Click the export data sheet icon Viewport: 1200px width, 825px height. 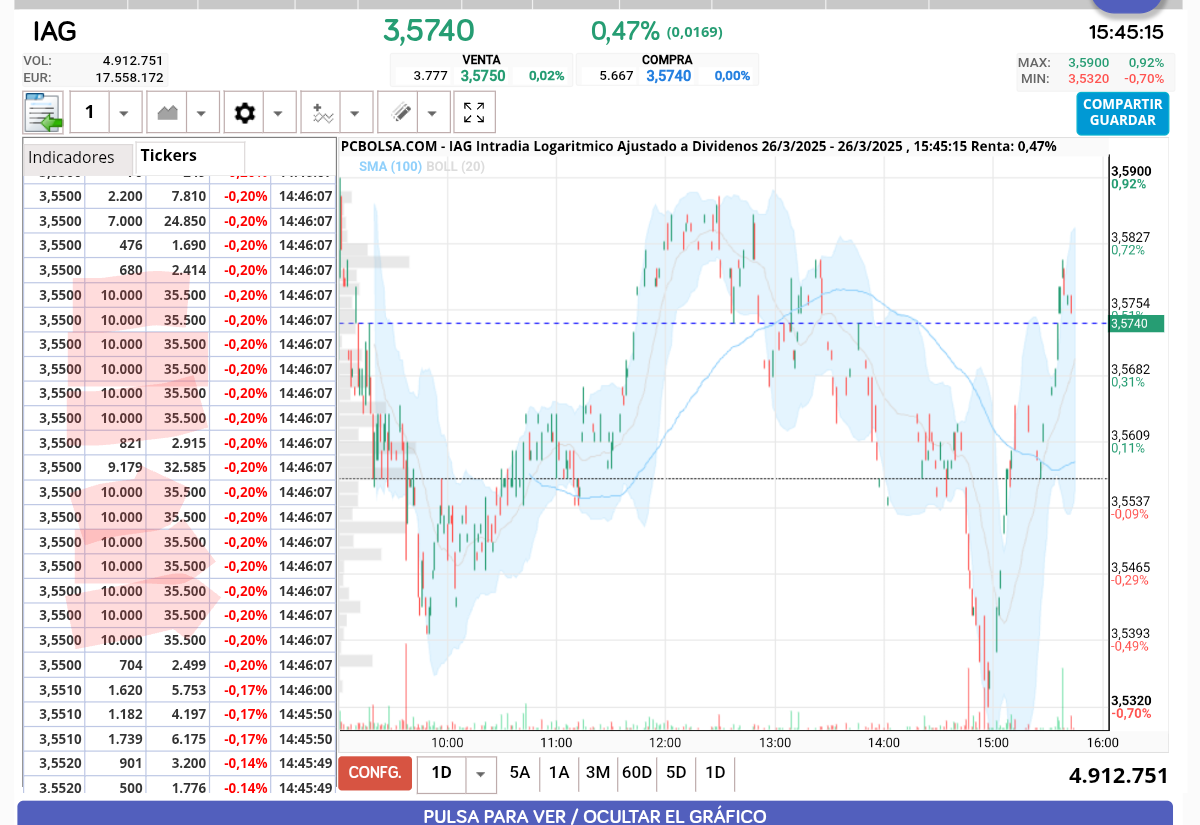click(43, 112)
